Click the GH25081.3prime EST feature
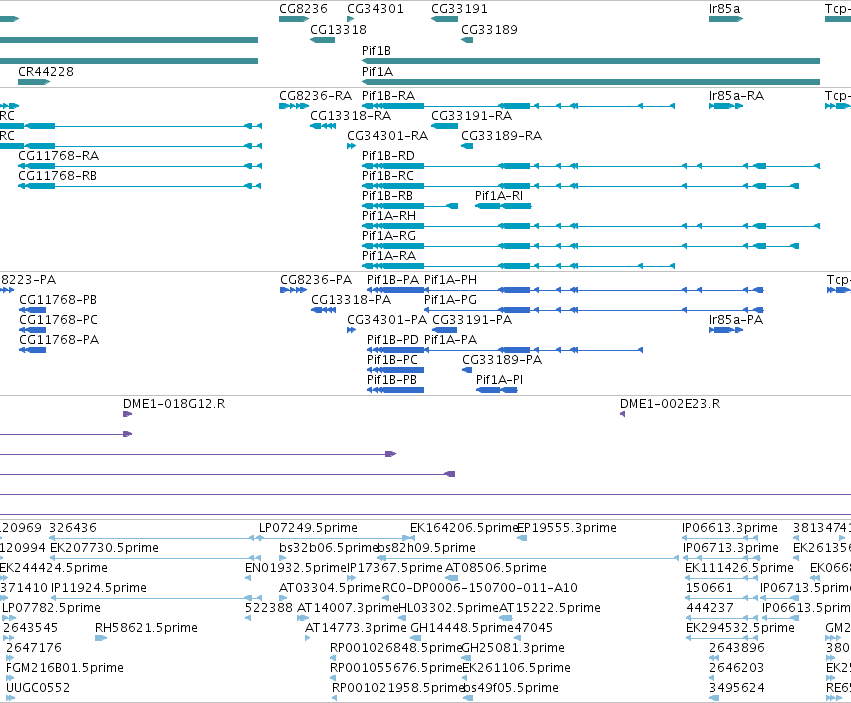851x703 pixels. (x=466, y=658)
